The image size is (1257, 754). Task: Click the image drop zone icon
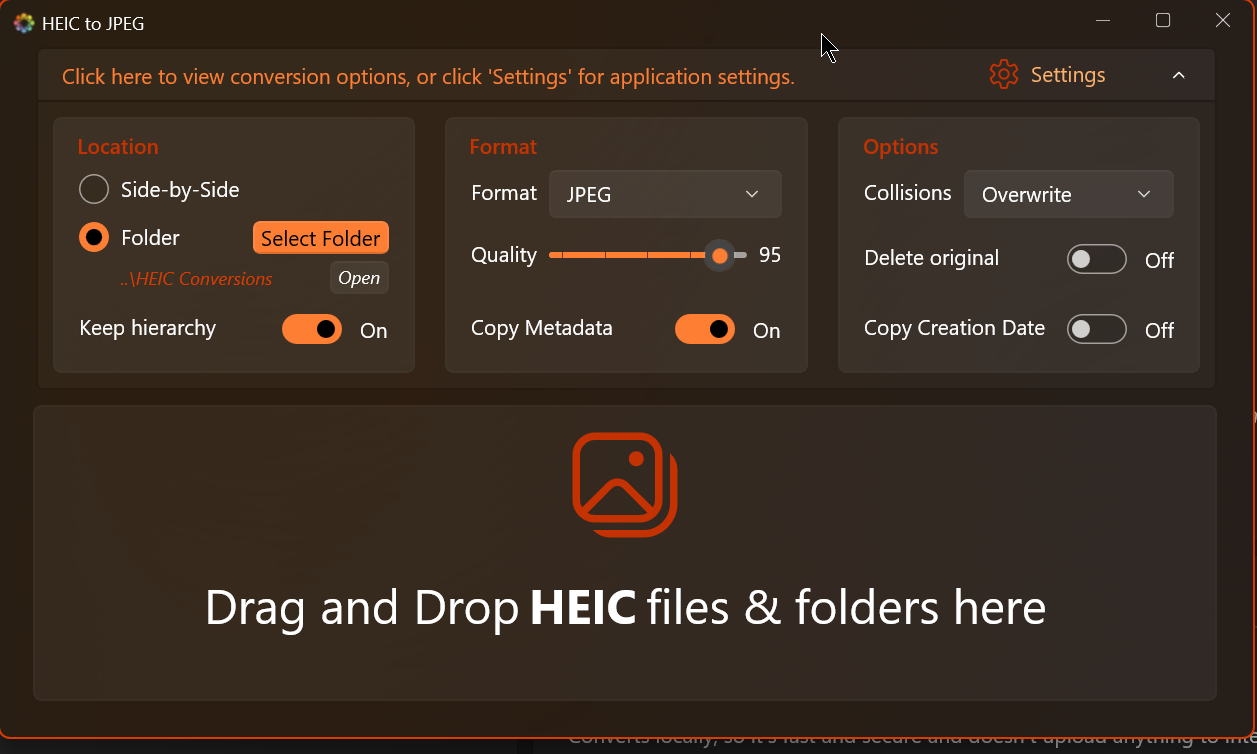[625, 485]
